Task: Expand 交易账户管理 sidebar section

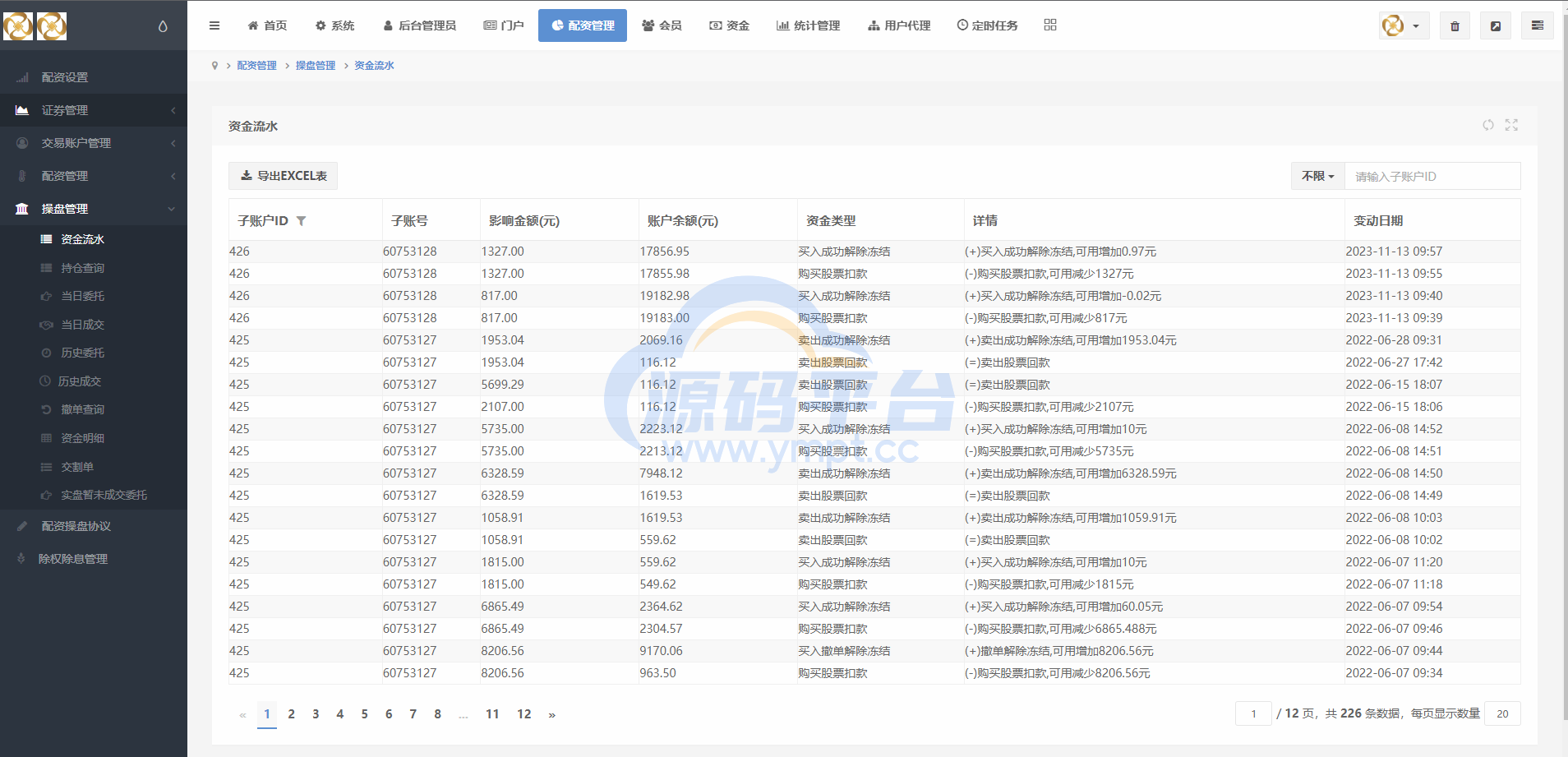Action: coord(94,143)
